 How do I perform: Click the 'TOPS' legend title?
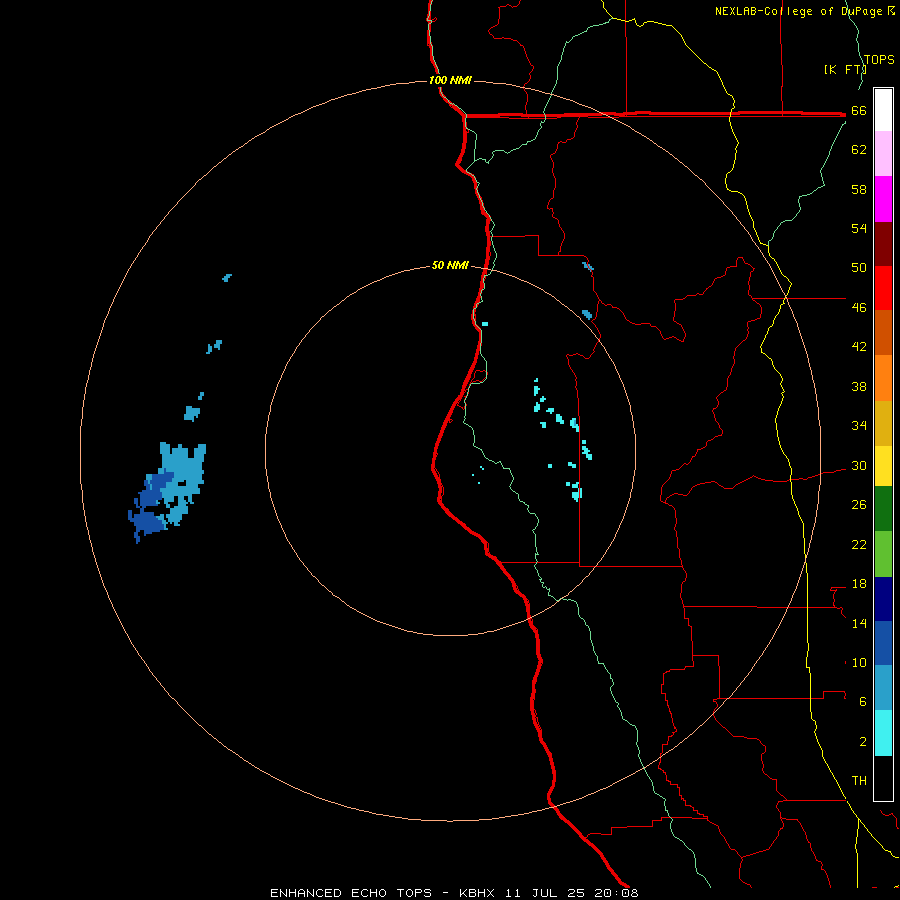click(879, 59)
